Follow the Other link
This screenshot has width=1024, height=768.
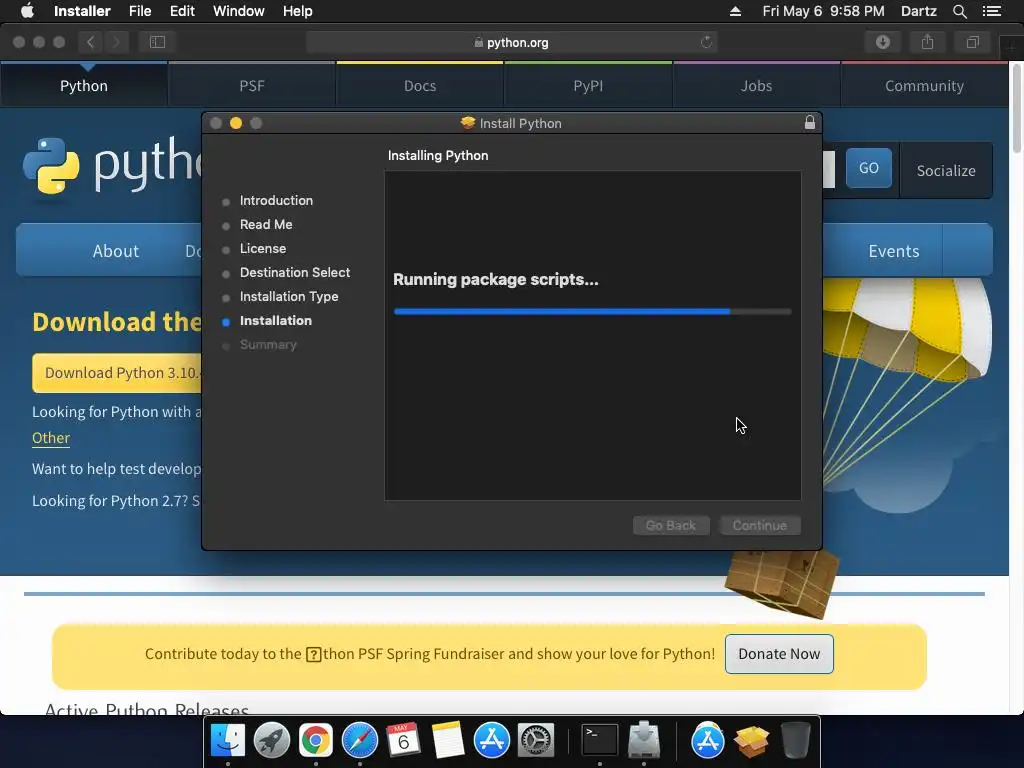coord(51,438)
